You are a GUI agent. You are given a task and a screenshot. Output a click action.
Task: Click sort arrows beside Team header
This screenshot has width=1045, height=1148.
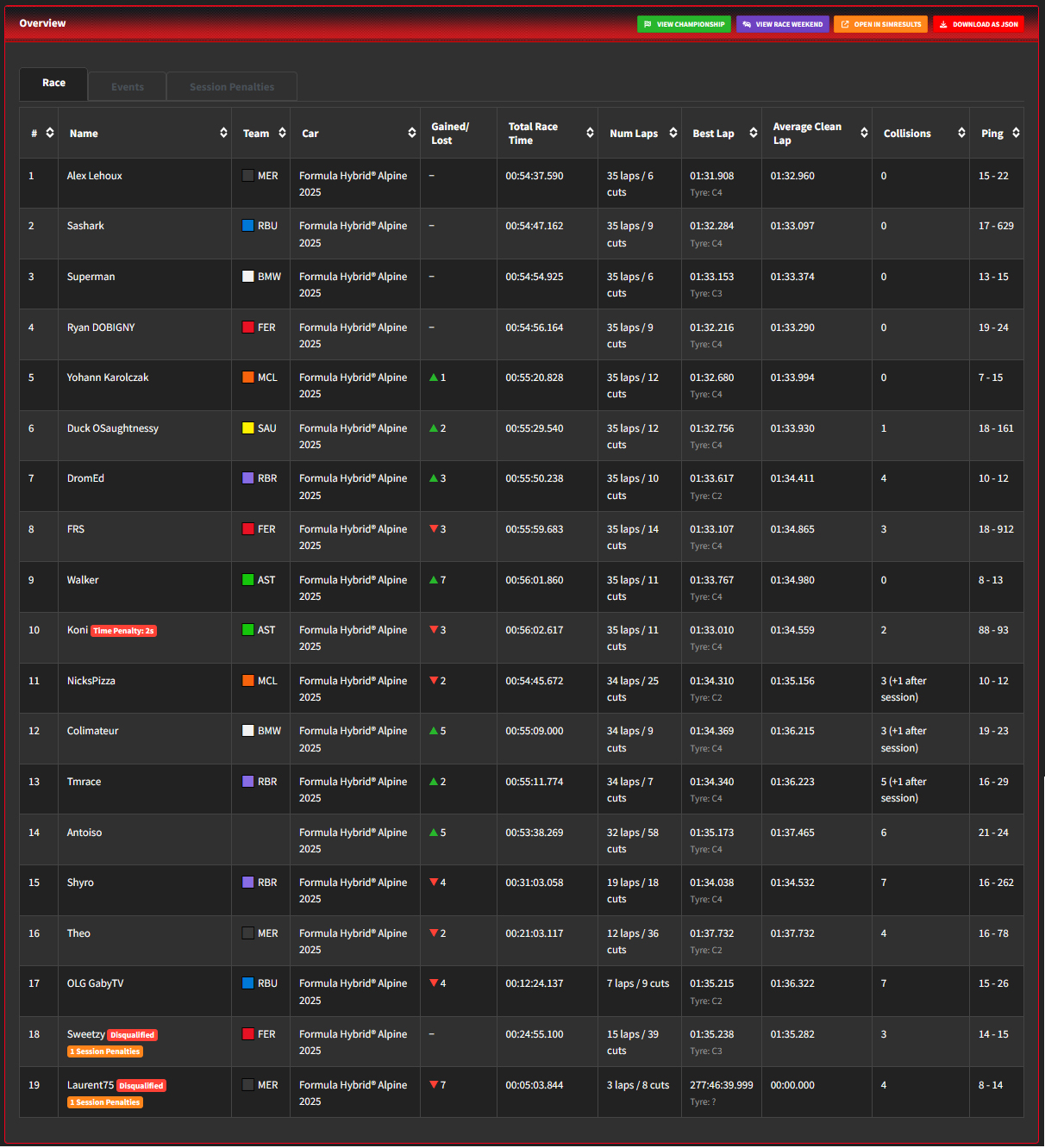pyautogui.click(x=282, y=133)
